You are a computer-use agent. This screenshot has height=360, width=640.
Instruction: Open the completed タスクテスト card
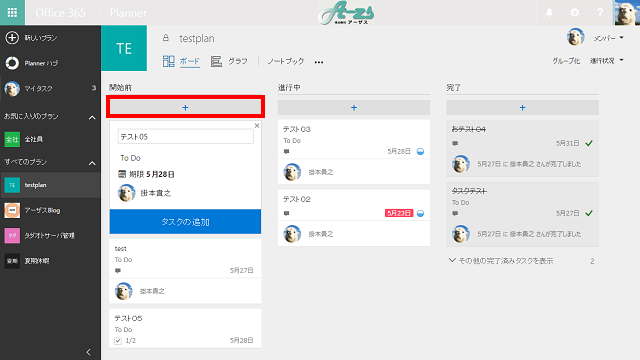click(522, 214)
